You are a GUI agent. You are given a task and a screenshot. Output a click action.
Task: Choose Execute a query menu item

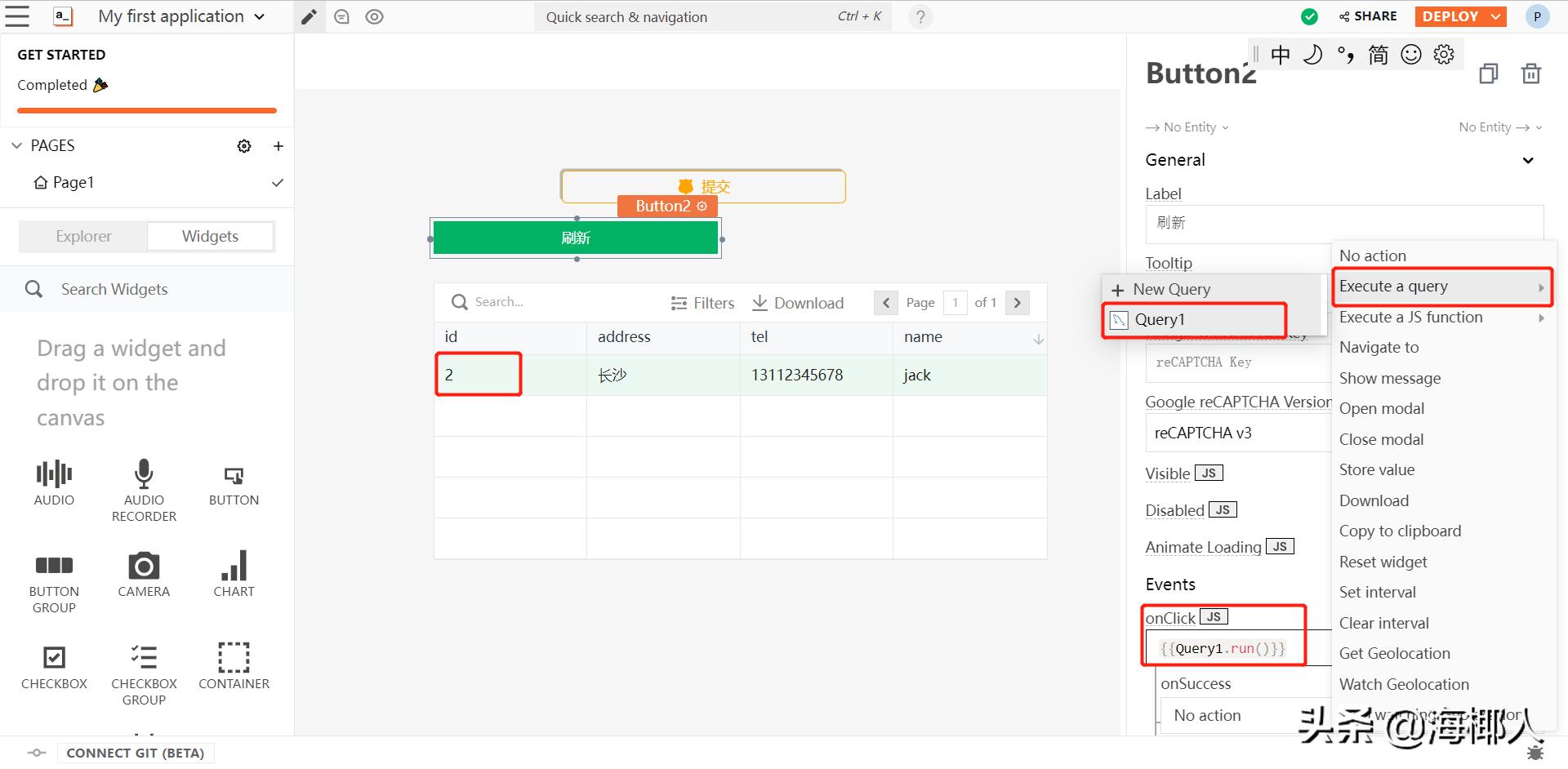click(1442, 287)
